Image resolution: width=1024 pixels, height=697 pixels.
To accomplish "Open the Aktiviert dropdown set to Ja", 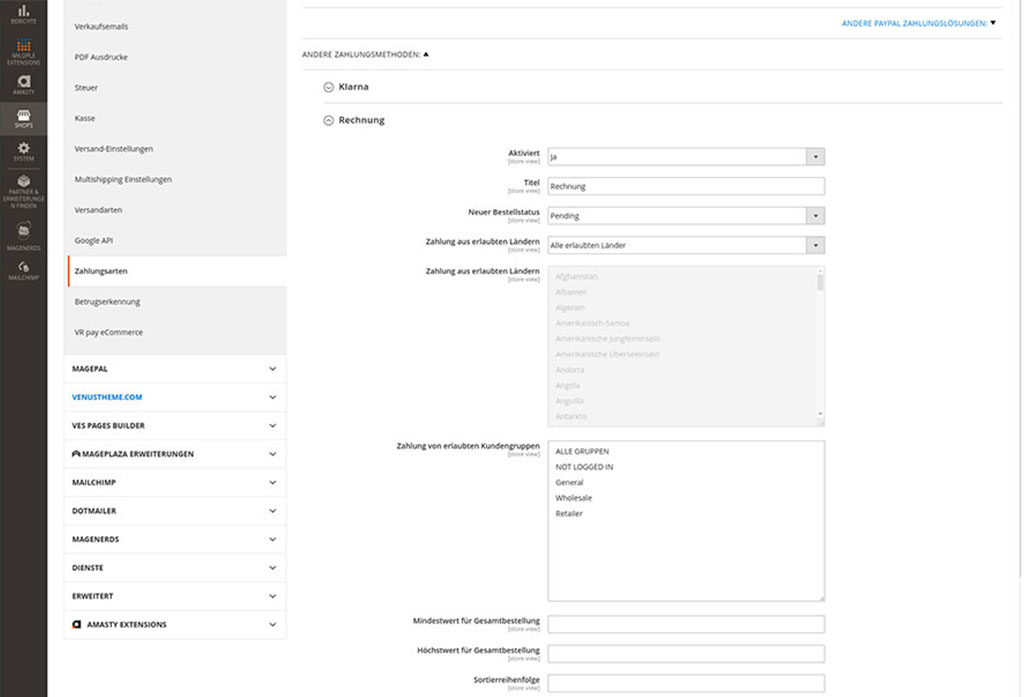I will (x=686, y=156).
